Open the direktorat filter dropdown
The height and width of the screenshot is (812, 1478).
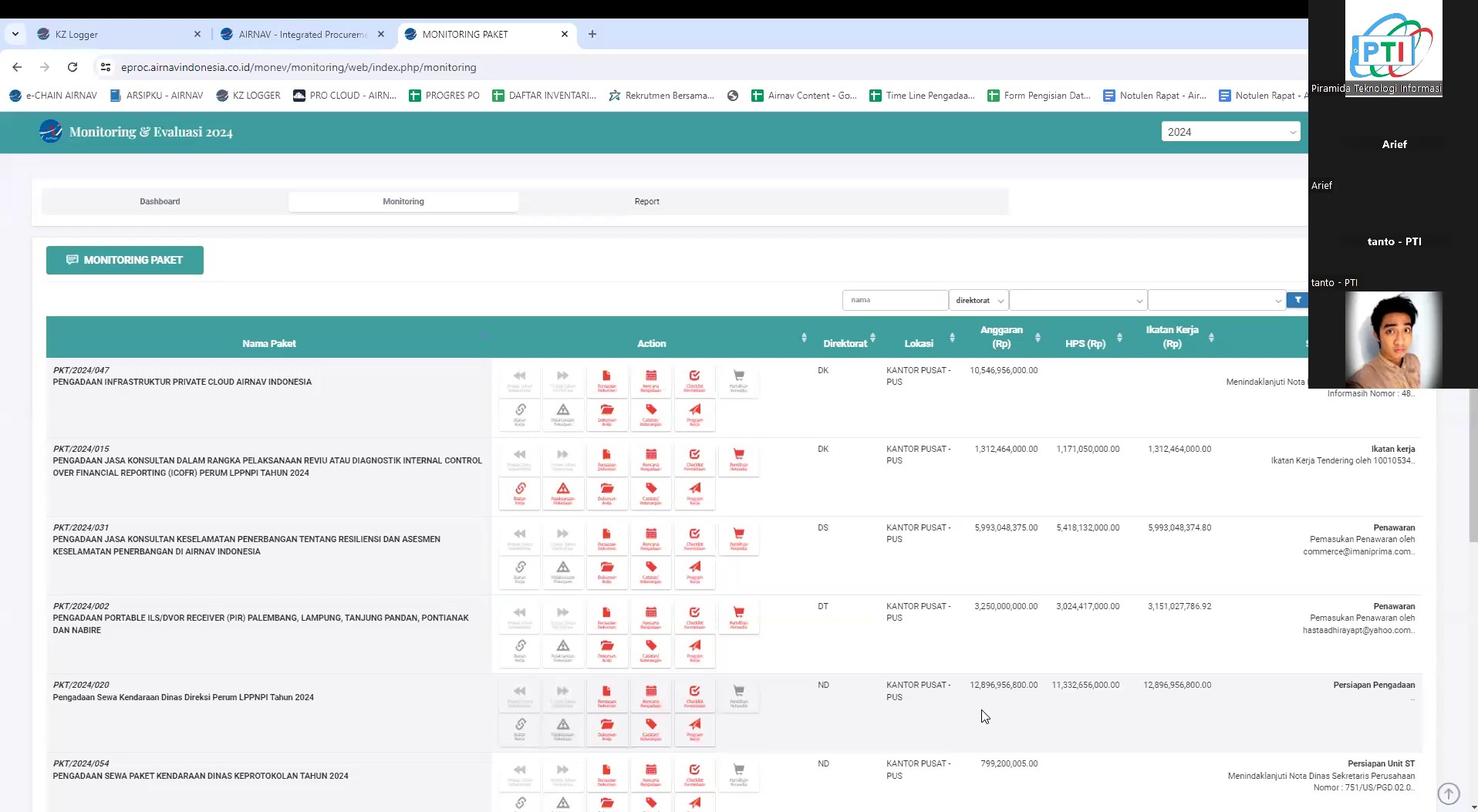(x=978, y=300)
